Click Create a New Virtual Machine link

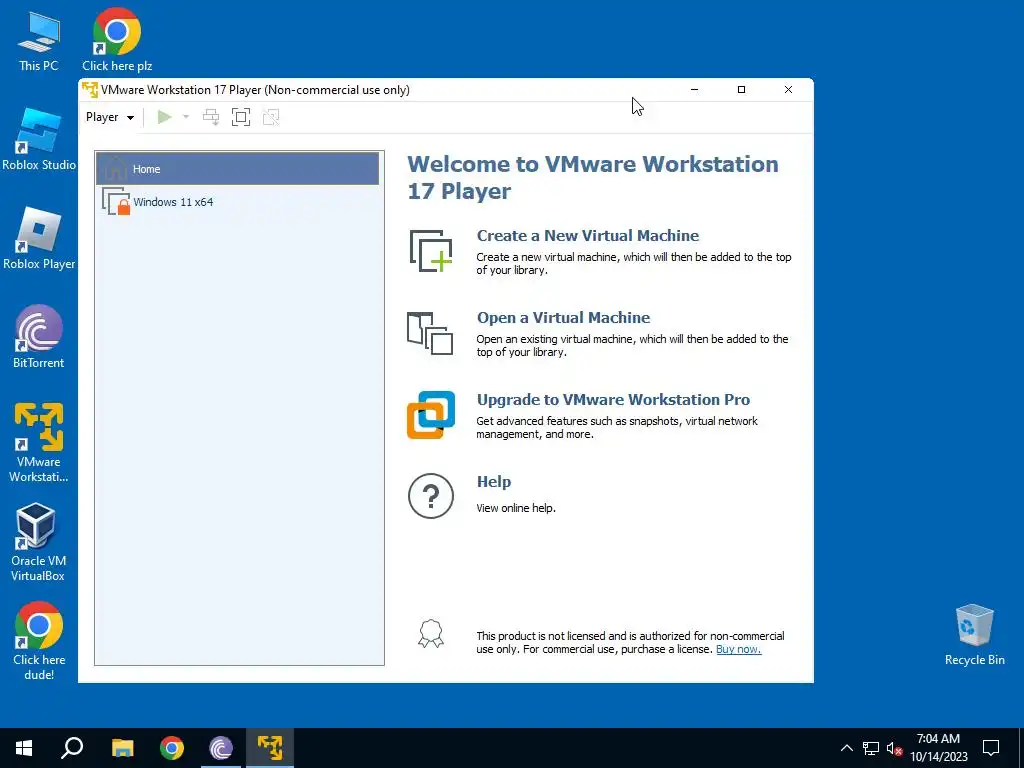click(588, 236)
